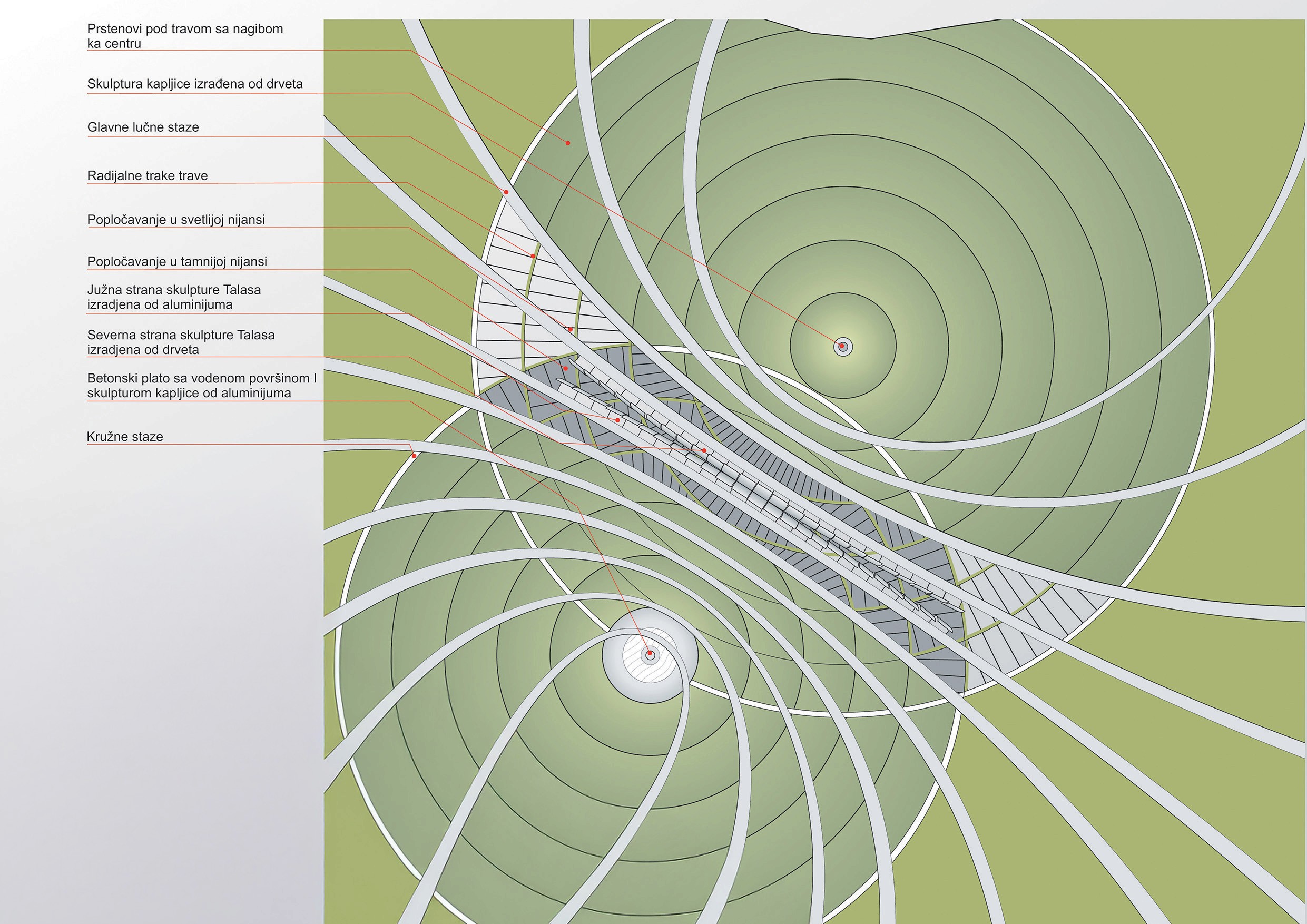Click red dot on the circular path edge
Image resolution: width=1307 pixels, height=924 pixels.
pyautogui.click(x=415, y=456)
